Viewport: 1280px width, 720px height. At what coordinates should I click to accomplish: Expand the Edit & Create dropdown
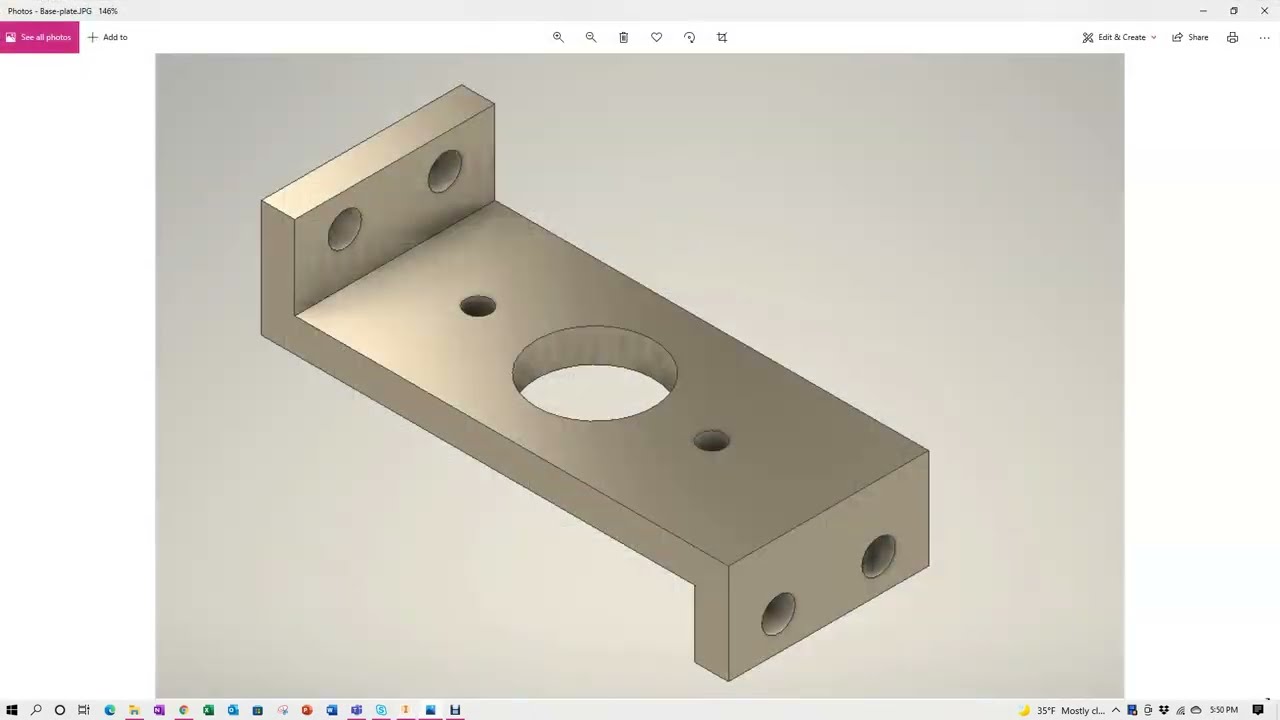pyautogui.click(x=1119, y=37)
